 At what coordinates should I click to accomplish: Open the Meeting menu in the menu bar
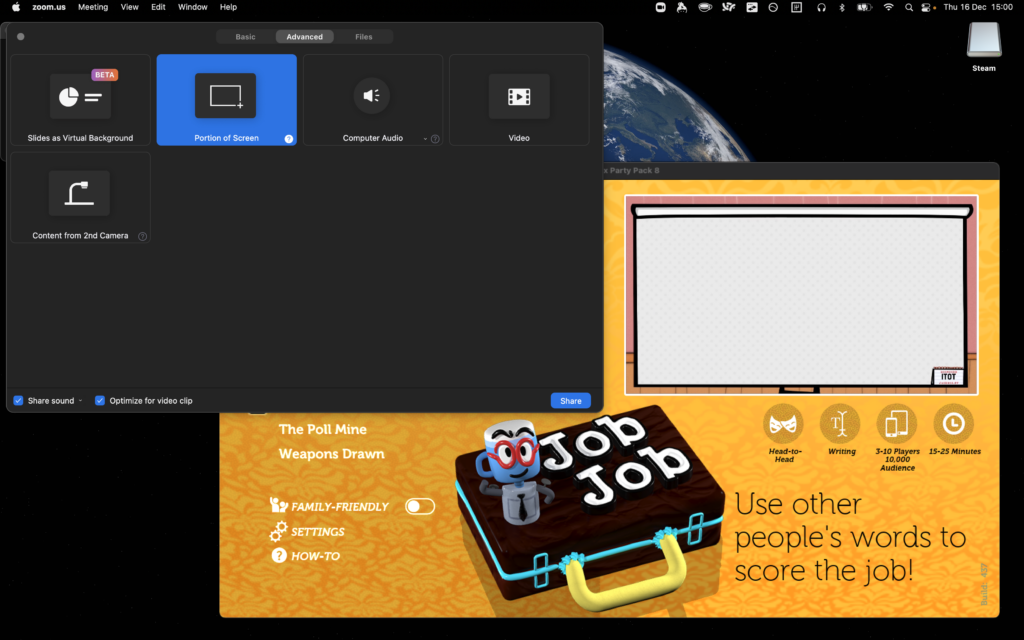[92, 7]
